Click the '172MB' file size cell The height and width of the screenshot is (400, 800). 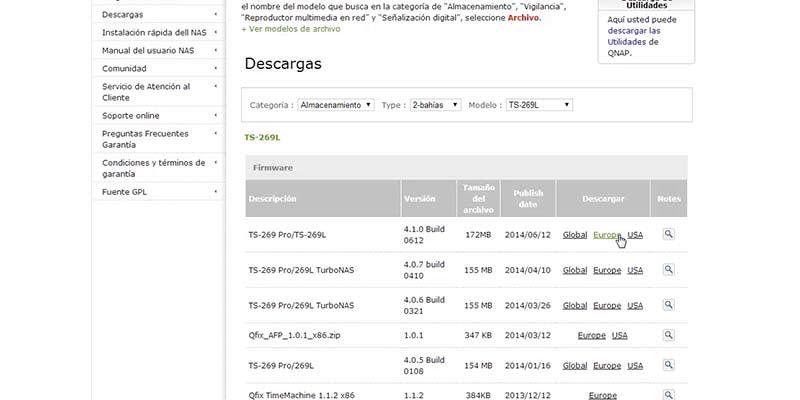tap(478, 235)
